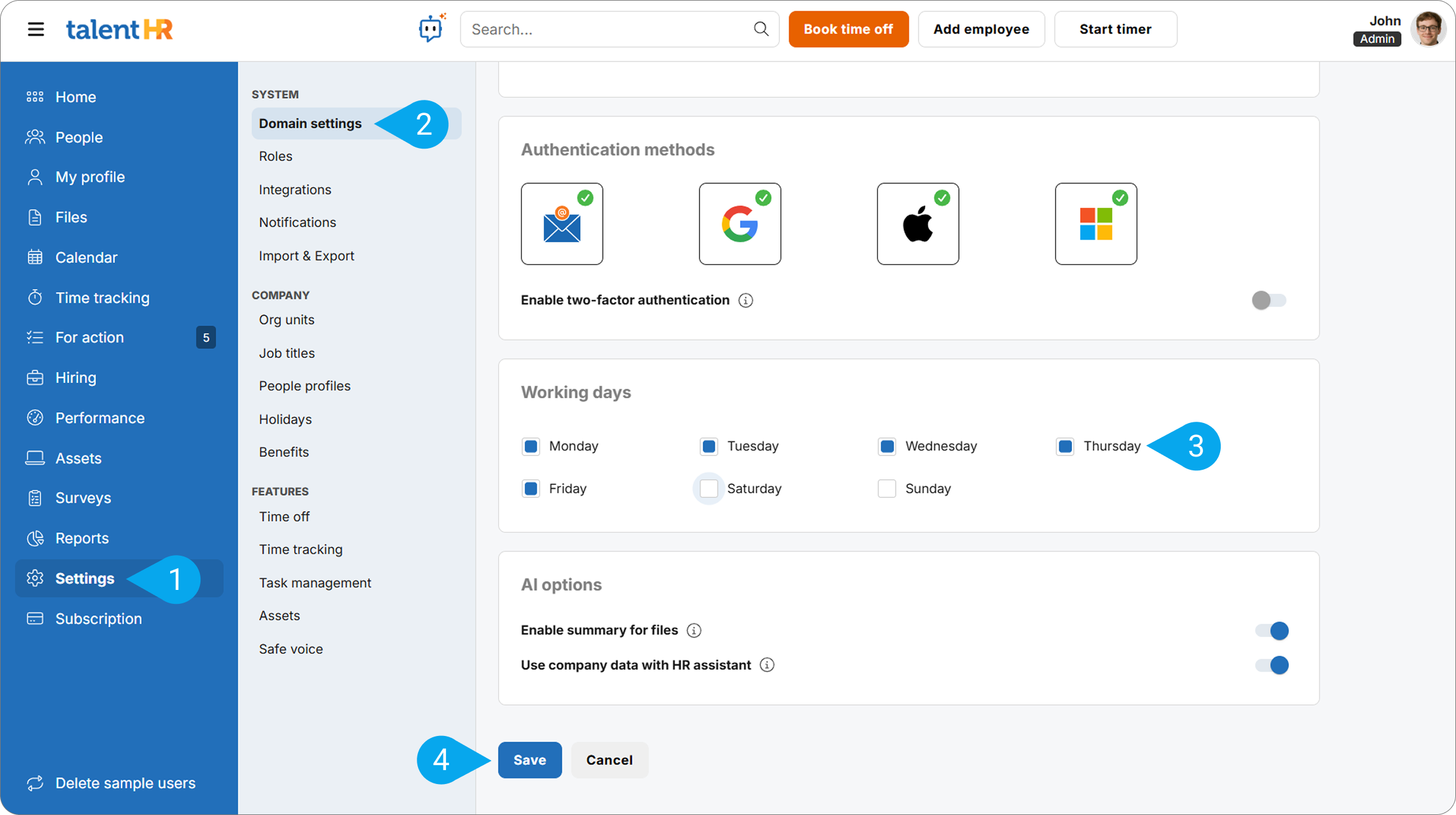Click the search magnifier icon
The width and height of the screenshot is (1456, 815).
click(x=761, y=29)
